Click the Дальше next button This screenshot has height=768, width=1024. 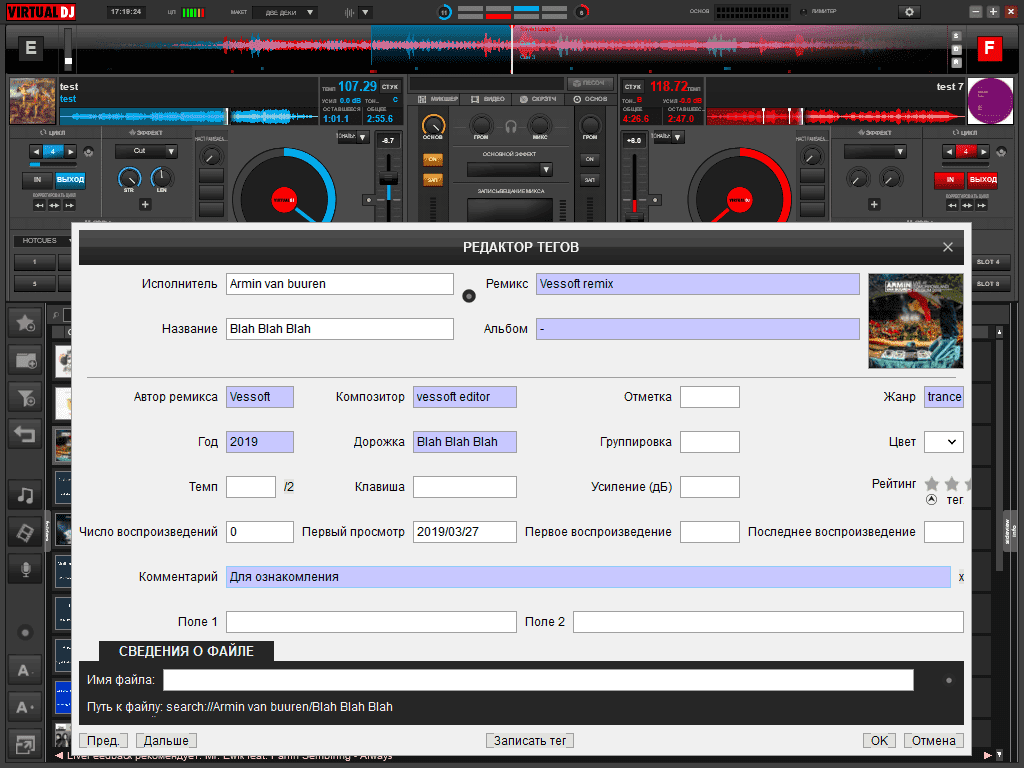coord(166,741)
